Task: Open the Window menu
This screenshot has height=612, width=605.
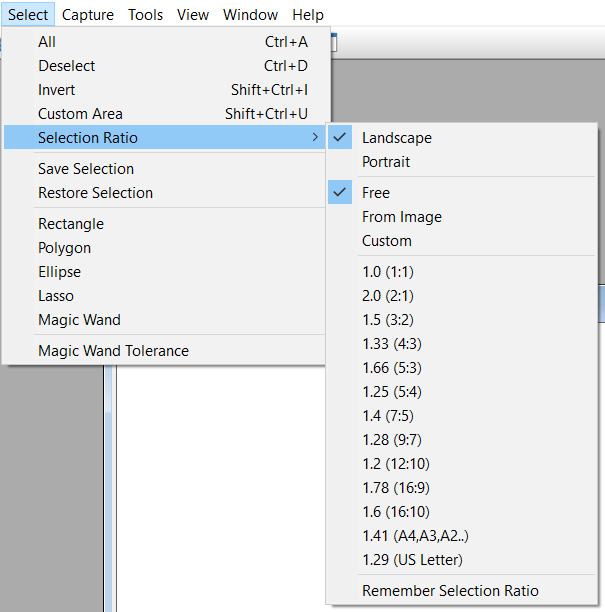Action: click(x=250, y=15)
